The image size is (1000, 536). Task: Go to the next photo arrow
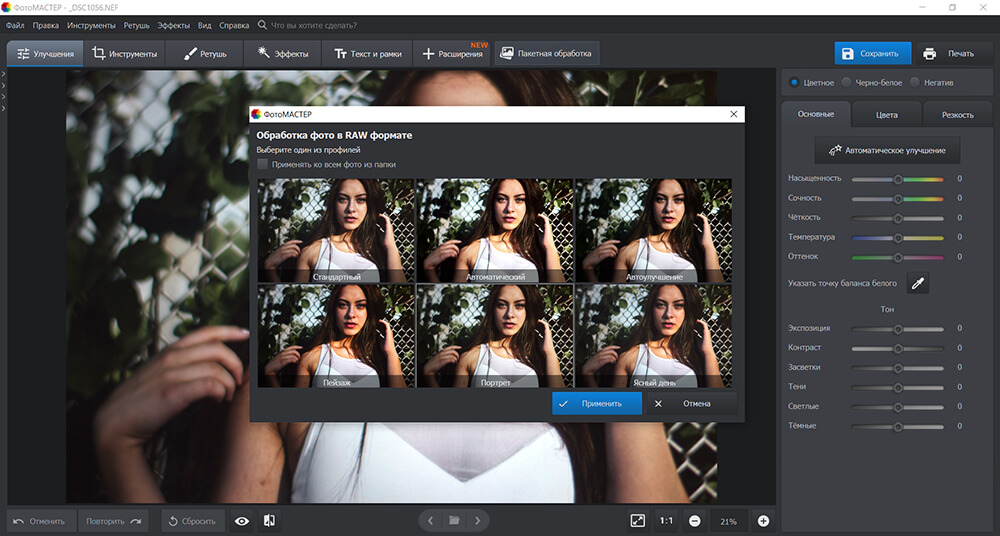(x=478, y=521)
